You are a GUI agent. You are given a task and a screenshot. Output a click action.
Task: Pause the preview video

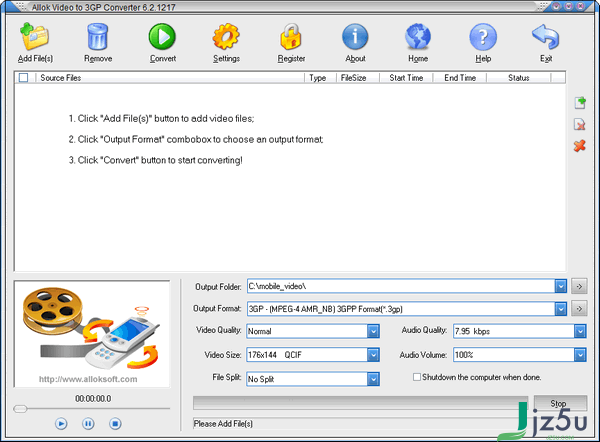(x=88, y=424)
